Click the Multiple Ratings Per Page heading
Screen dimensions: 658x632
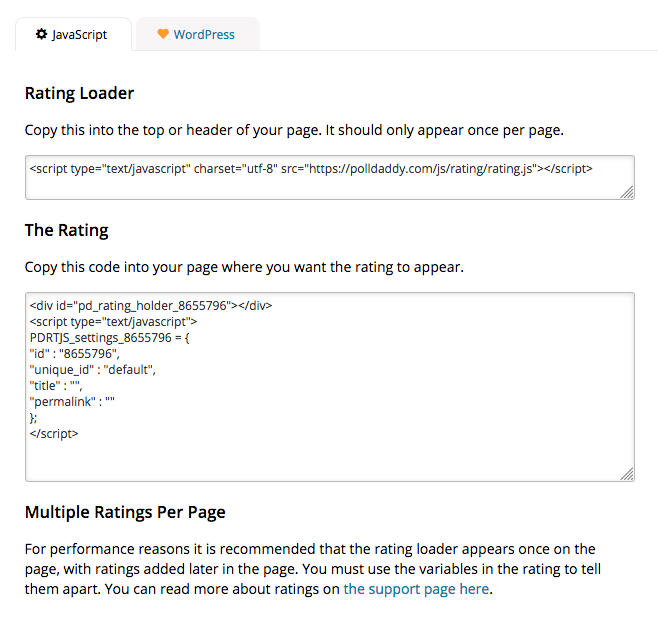pyautogui.click(x=125, y=512)
